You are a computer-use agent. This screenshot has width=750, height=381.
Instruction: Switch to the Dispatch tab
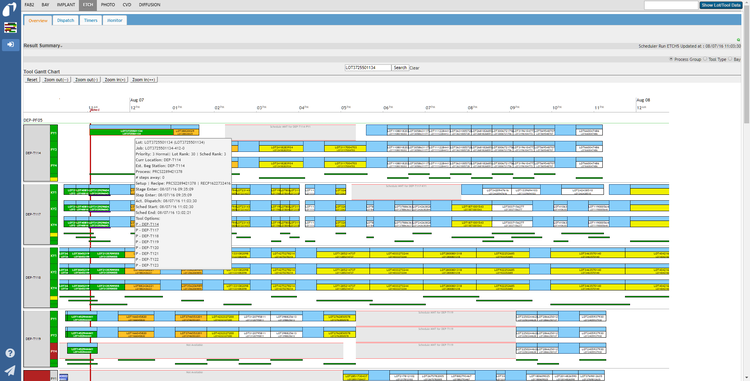tap(66, 21)
